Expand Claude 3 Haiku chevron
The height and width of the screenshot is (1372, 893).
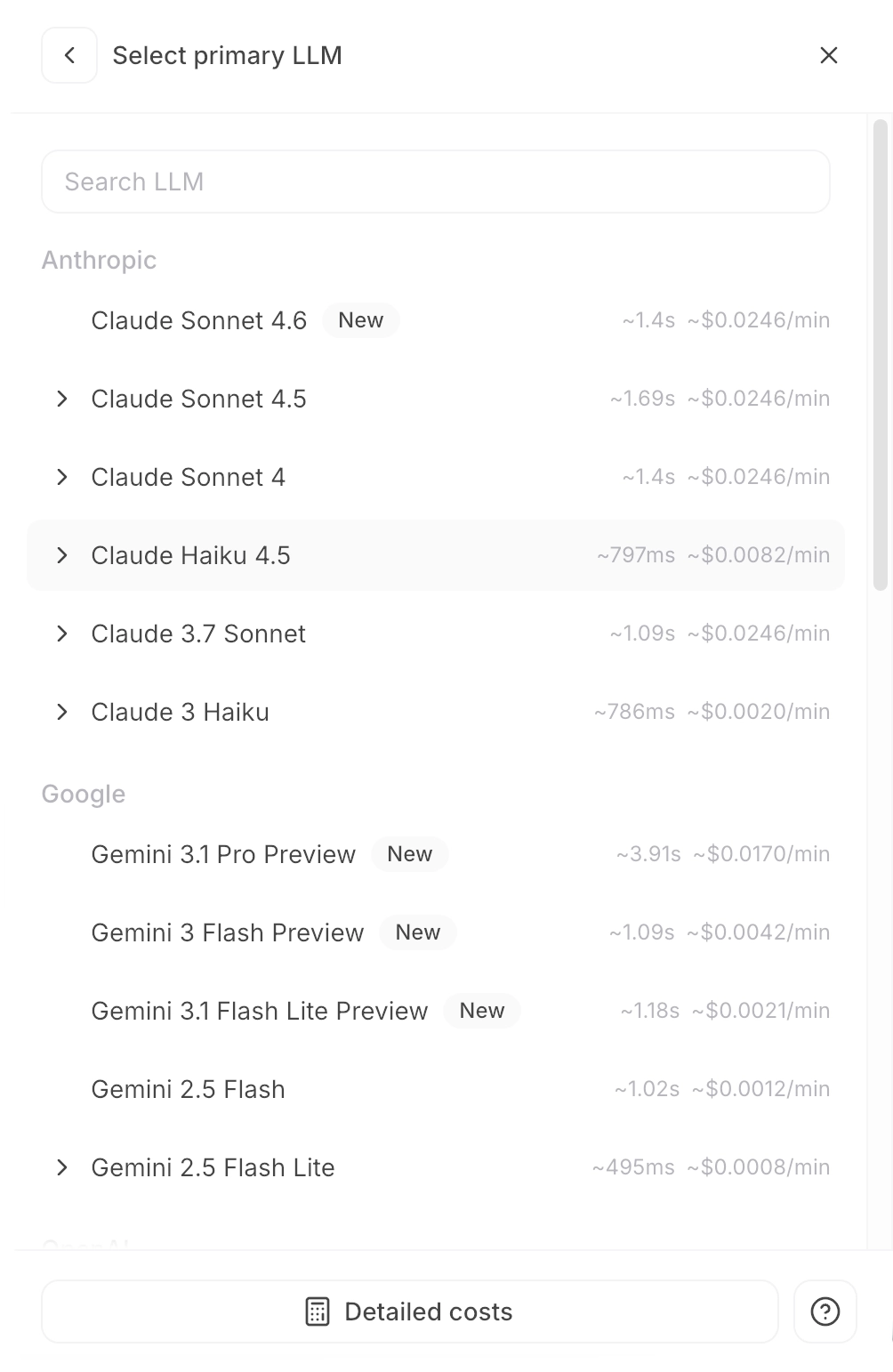click(61, 712)
